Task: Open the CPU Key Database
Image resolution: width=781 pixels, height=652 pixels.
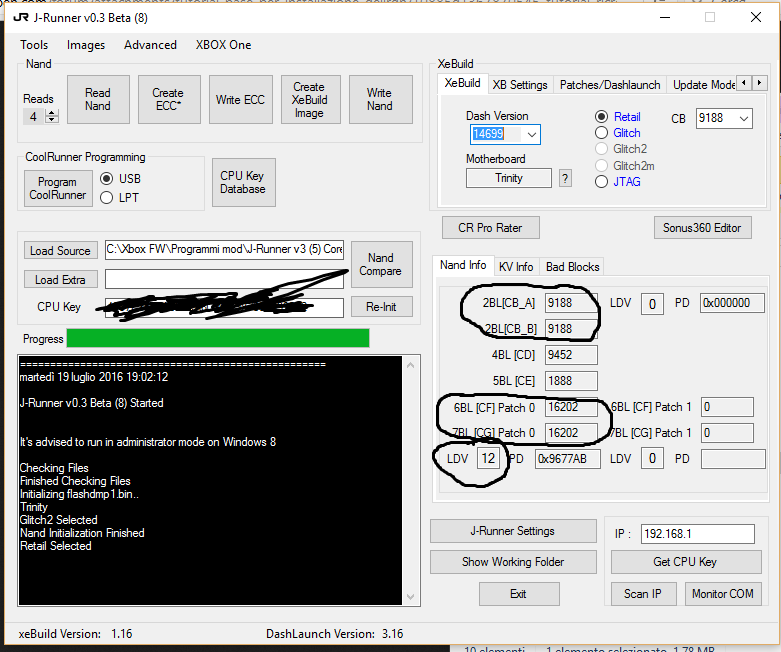Action: coord(244,182)
